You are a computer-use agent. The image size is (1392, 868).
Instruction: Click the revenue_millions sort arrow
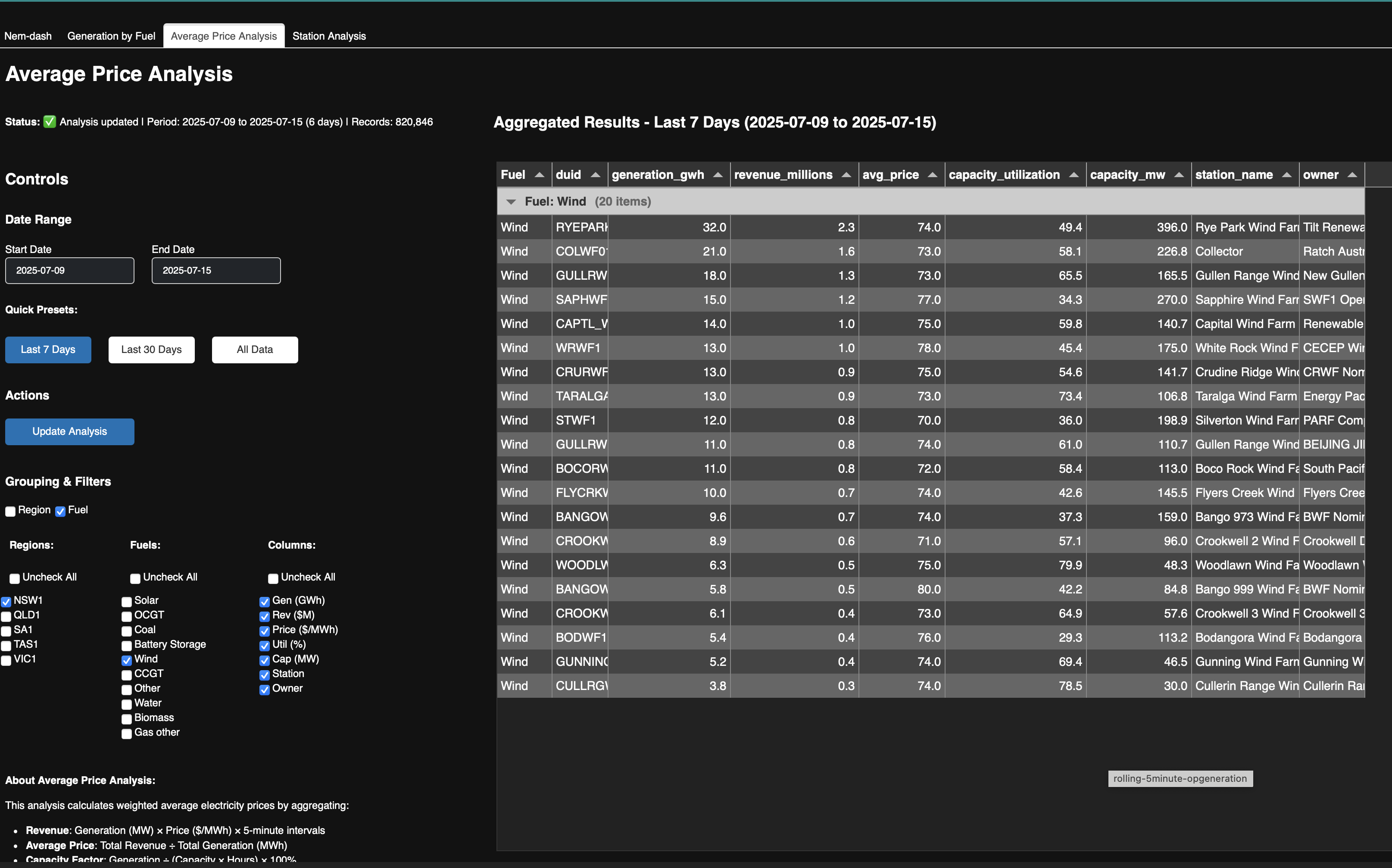(846, 175)
